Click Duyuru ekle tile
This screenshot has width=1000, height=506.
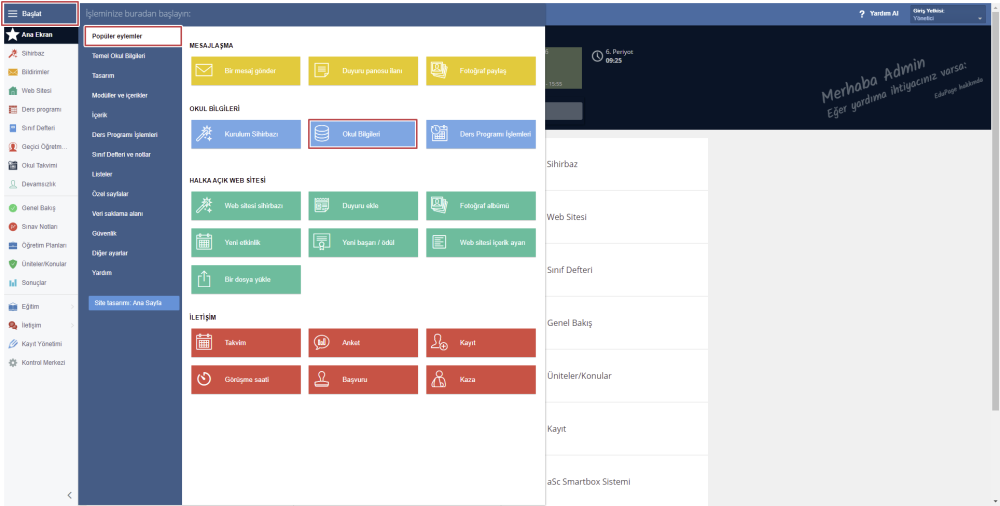[364, 206]
